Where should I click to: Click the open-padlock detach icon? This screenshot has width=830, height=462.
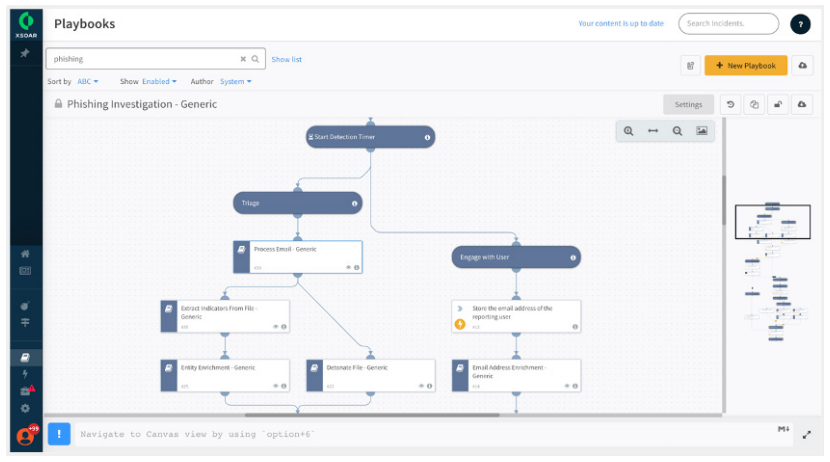click(x=778, y=104)
